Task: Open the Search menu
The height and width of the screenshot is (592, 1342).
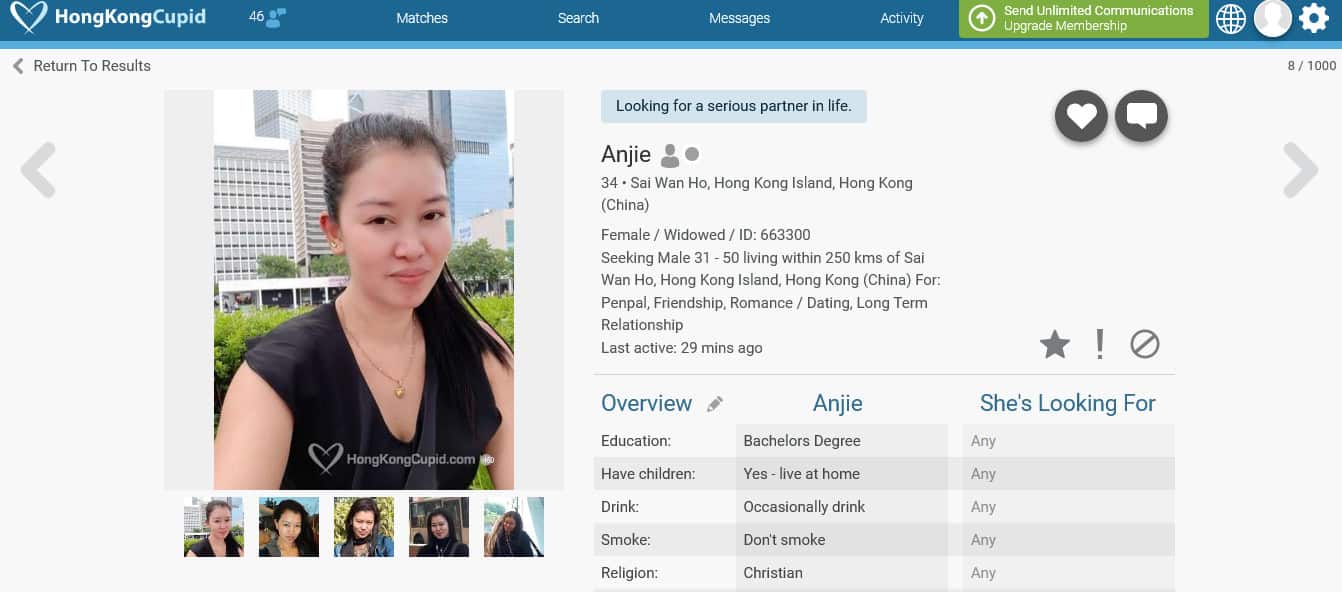Action: tap(578, 18)
